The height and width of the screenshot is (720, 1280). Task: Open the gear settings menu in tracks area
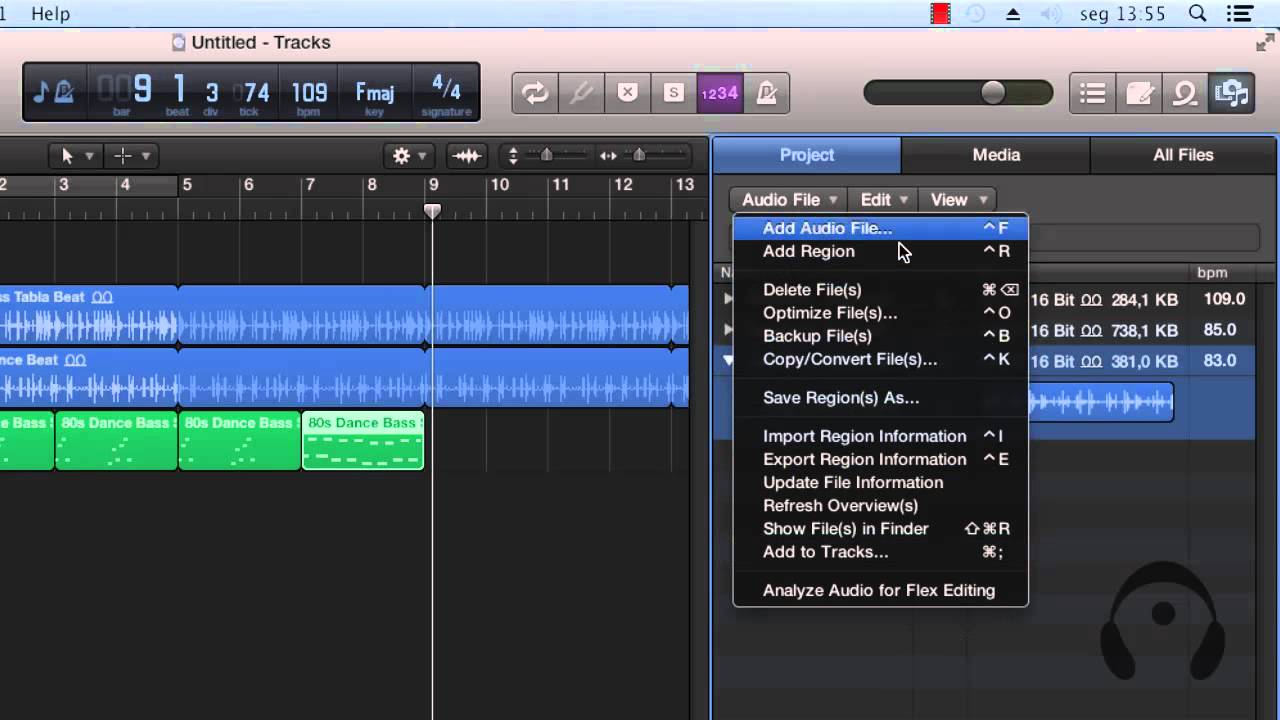pos(409,155)
